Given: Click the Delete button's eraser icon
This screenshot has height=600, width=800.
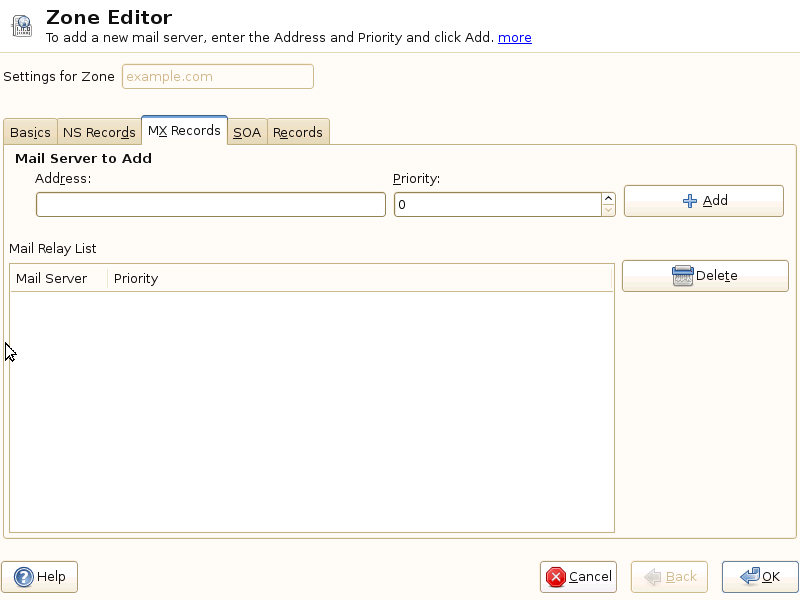Looking at the screenshot, I should (683, 276).
